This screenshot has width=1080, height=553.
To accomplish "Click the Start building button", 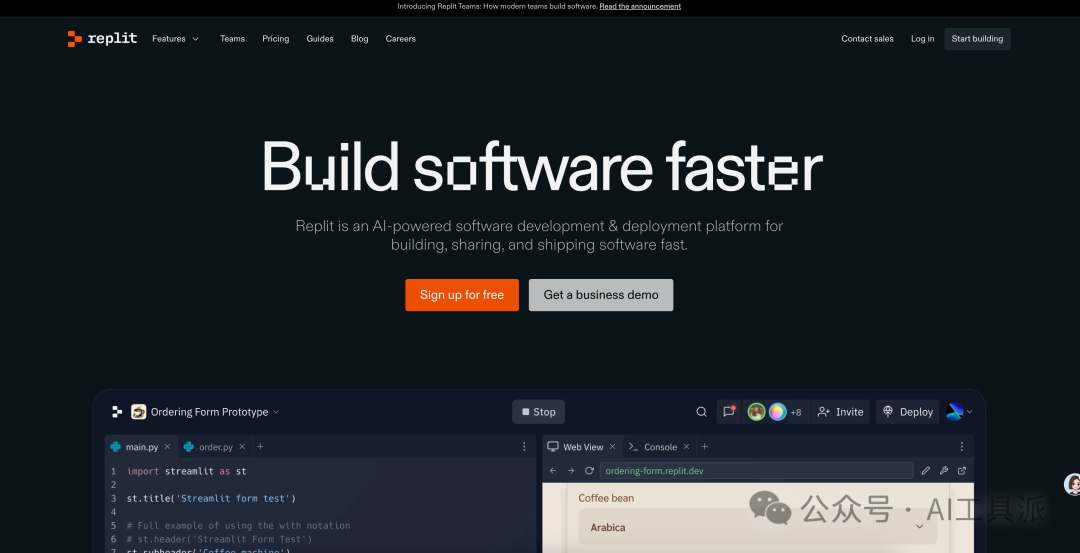I will (977, 39).
